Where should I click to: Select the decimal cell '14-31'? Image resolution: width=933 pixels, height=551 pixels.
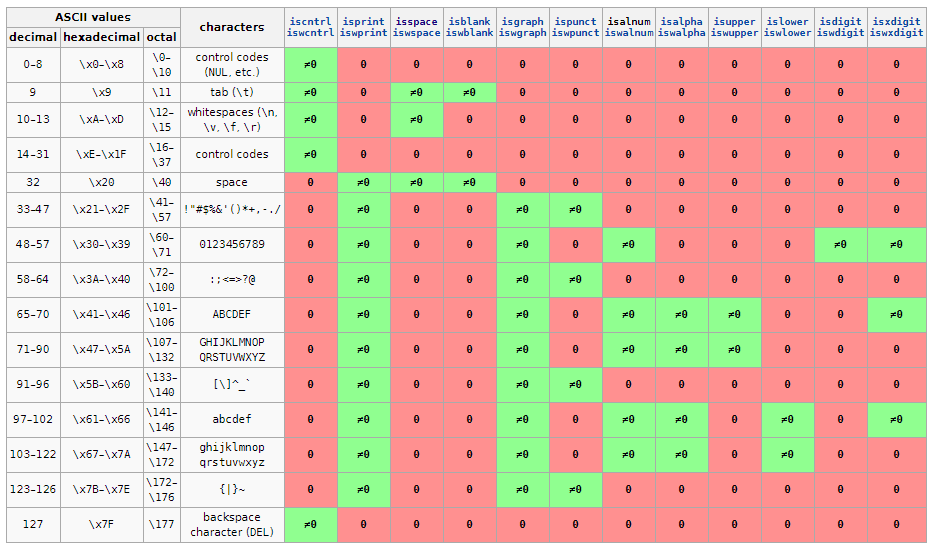click(33, 155)
